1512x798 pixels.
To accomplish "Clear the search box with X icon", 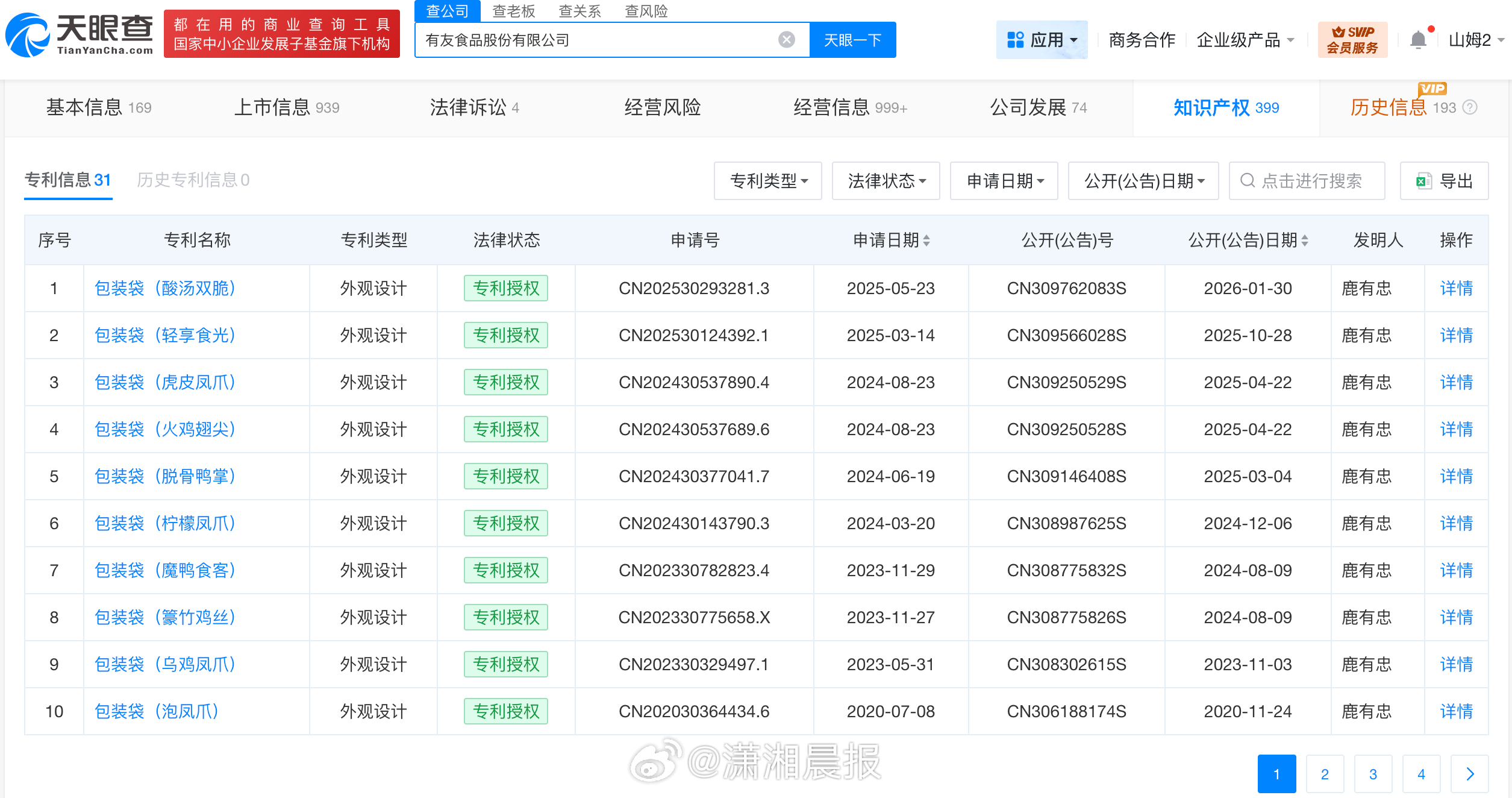I will point(786,40).
